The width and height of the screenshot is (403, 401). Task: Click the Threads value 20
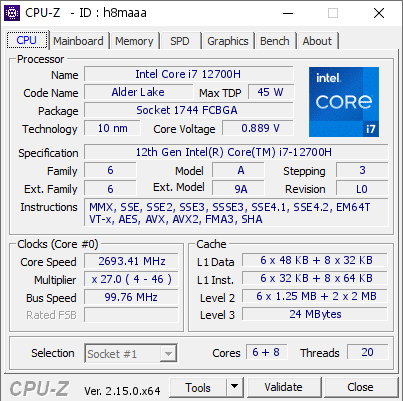[368, 352]
